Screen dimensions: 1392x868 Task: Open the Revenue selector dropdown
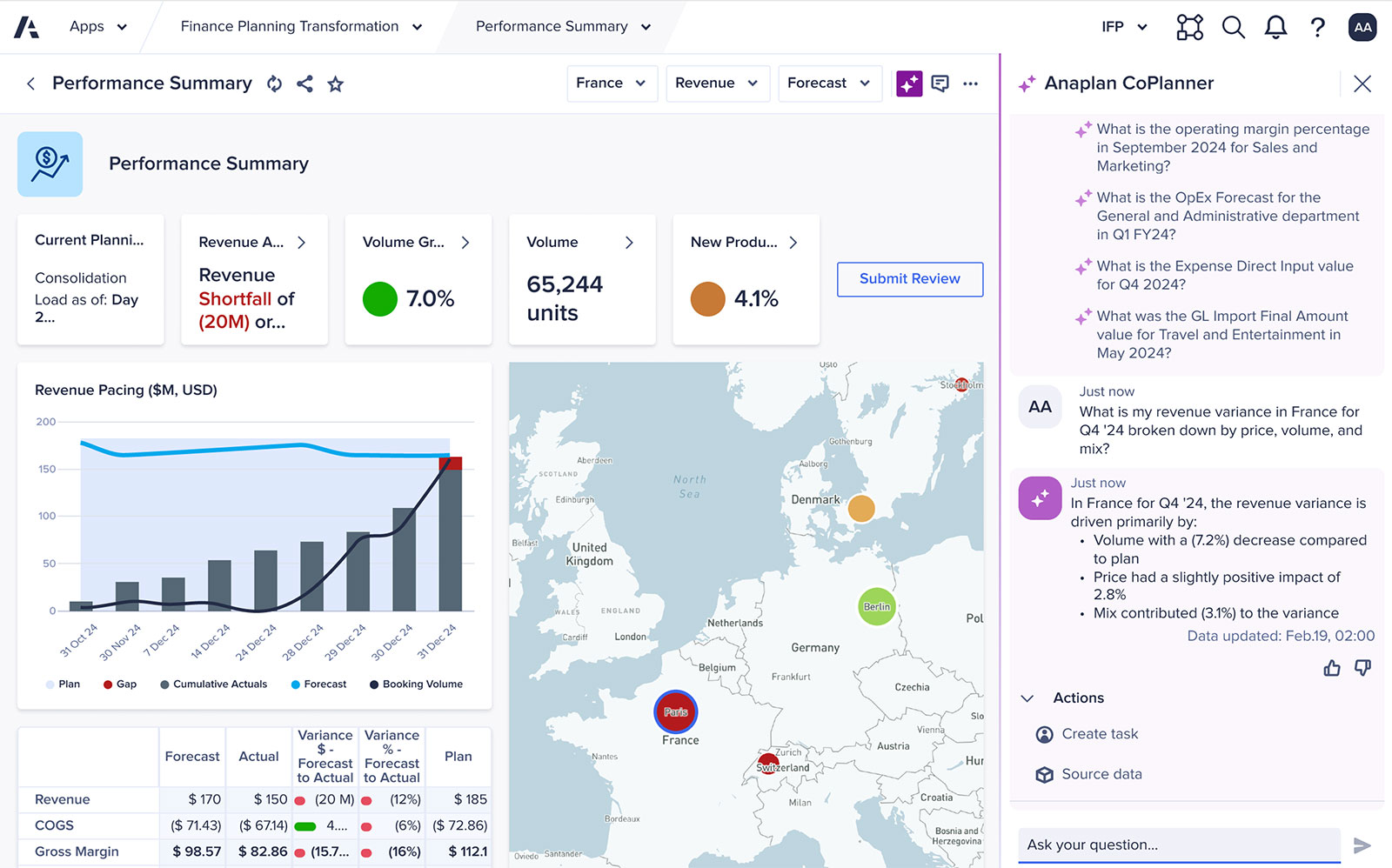click(x=717, y=83)
